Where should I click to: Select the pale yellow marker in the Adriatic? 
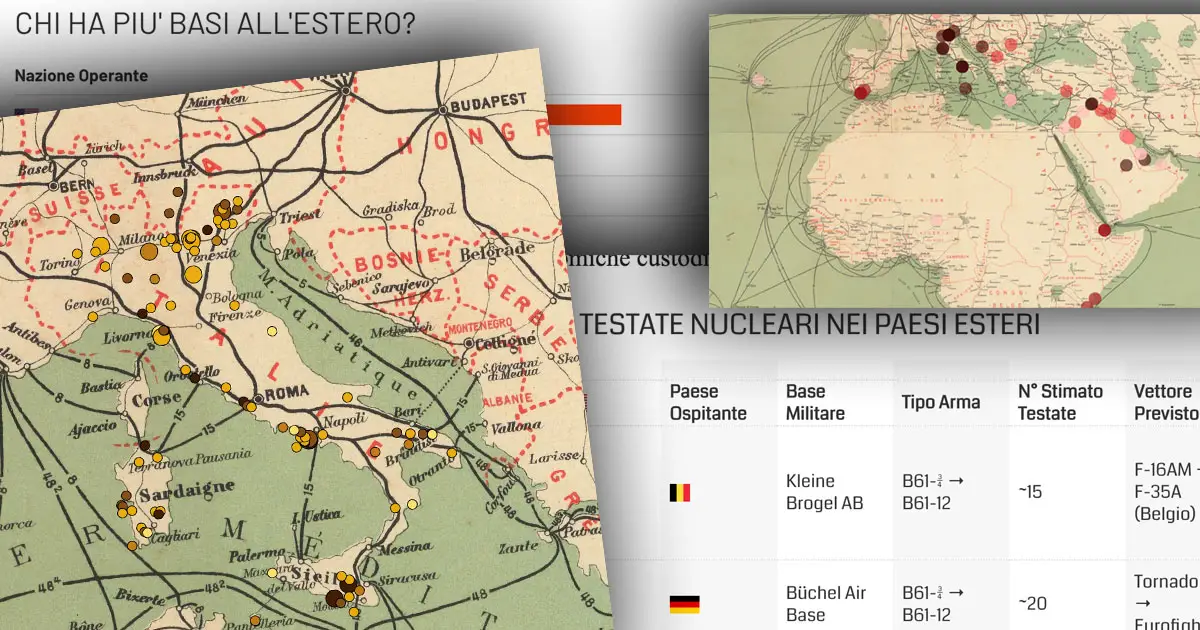(x=272, y=331)
